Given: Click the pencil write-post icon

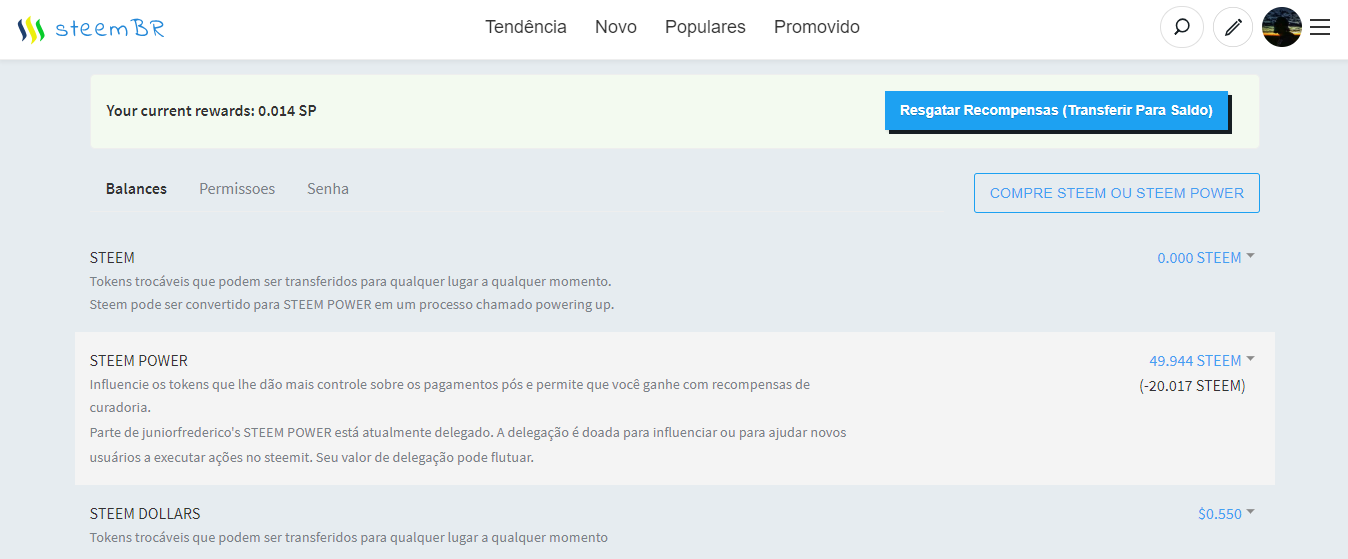Looking at the screenshot, I should click(1233, 27).
